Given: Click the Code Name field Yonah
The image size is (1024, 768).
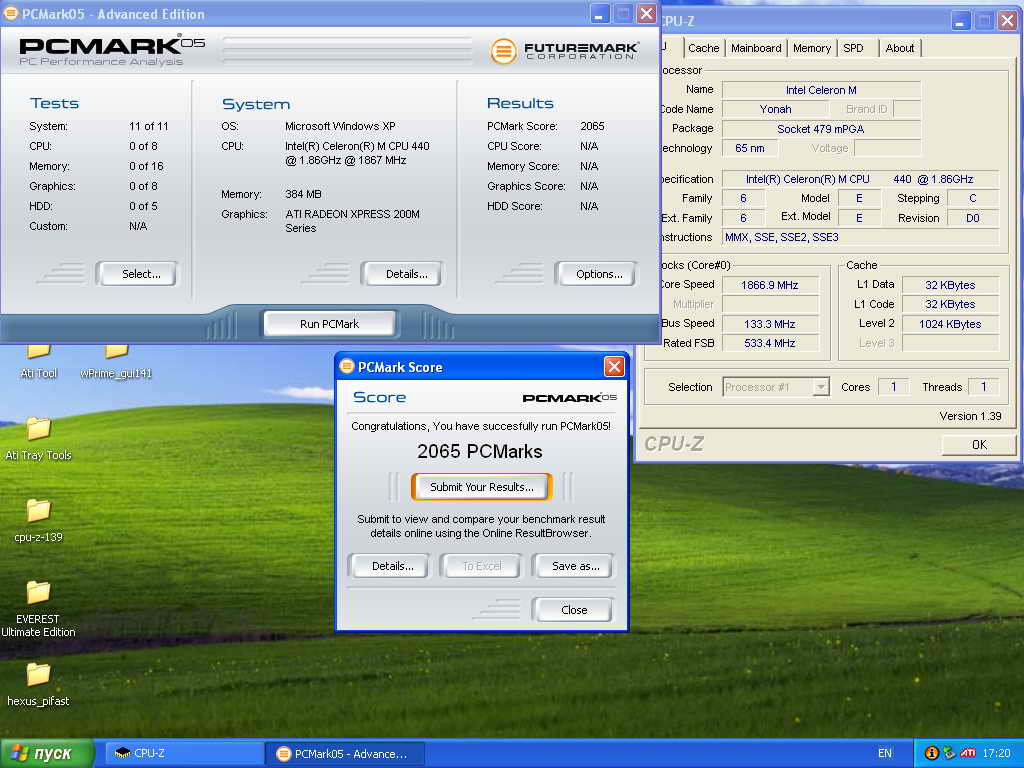Looking at the screenshot, I should click(x=775, y=109).
